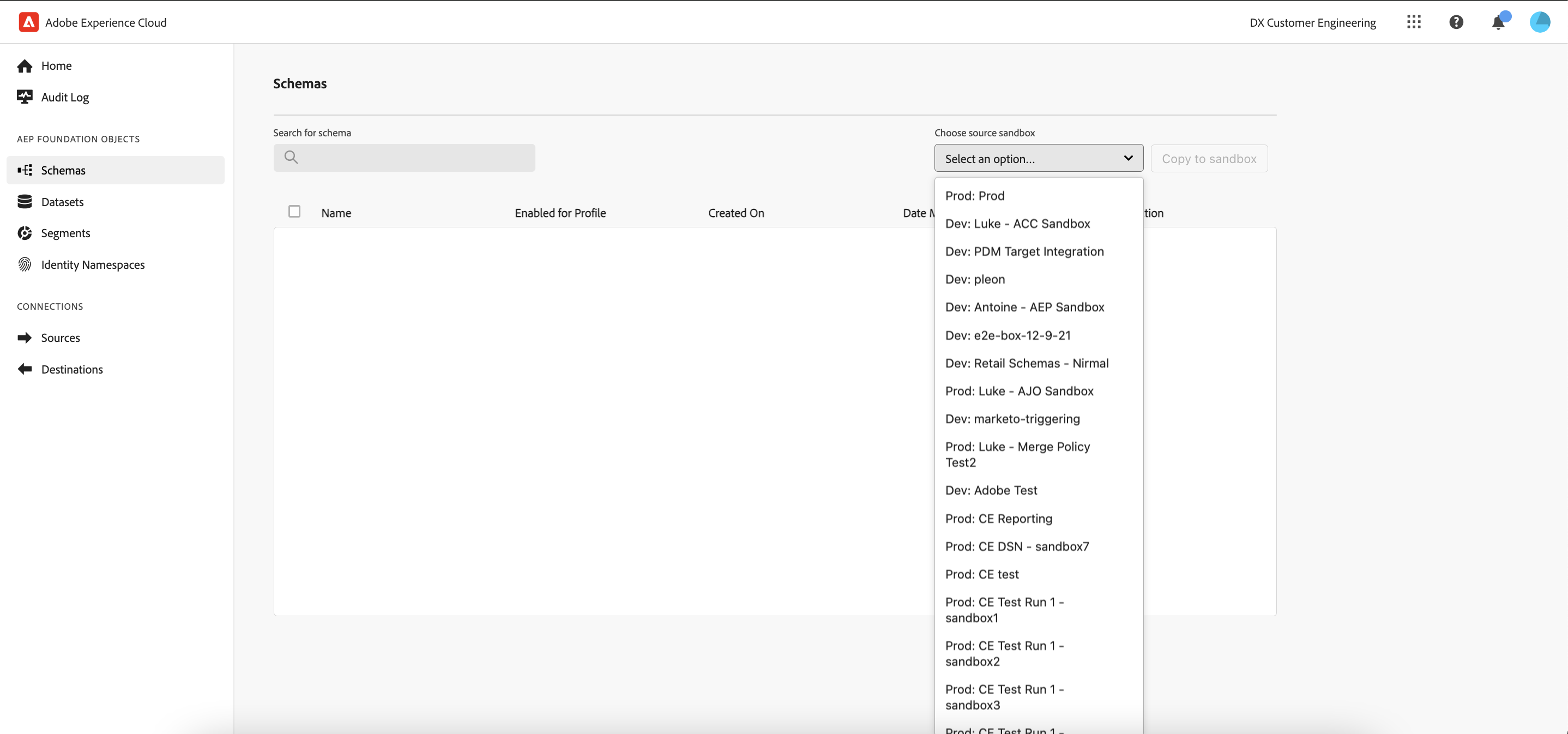Choose Dev: pleon option
This screenshot has width=1568, height=734.
click(1039, 279)
